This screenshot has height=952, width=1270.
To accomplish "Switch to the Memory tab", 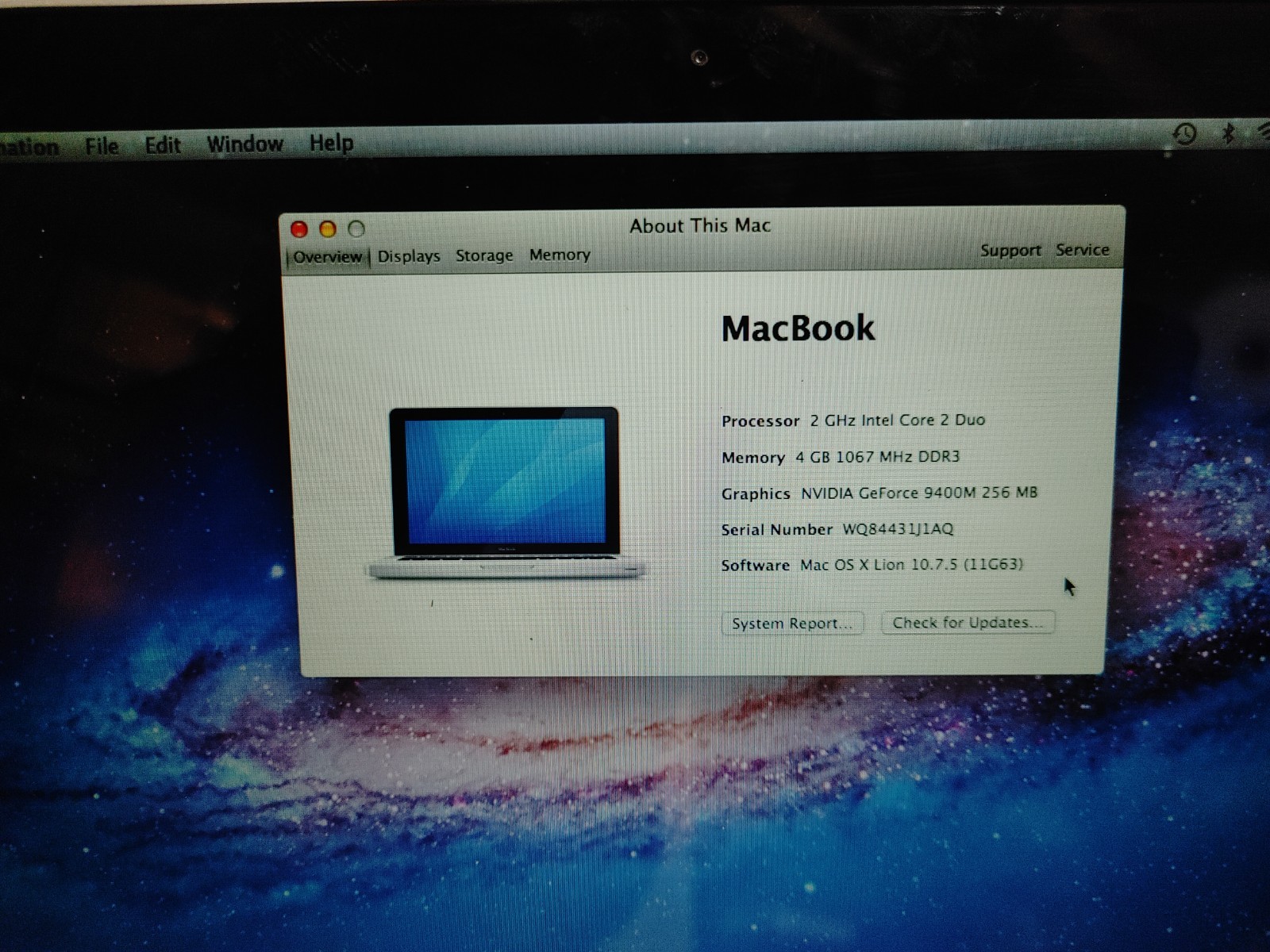I will 560,255.
